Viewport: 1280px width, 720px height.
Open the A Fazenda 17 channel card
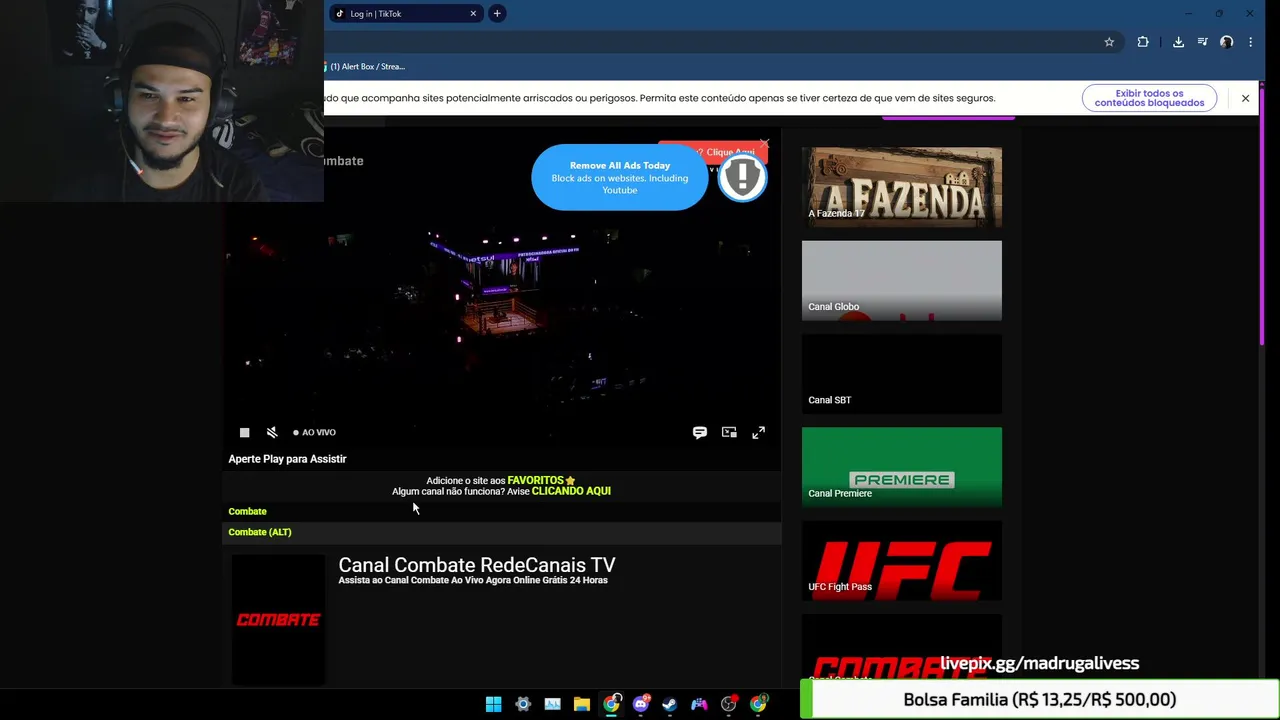click(x=901, y=187)
